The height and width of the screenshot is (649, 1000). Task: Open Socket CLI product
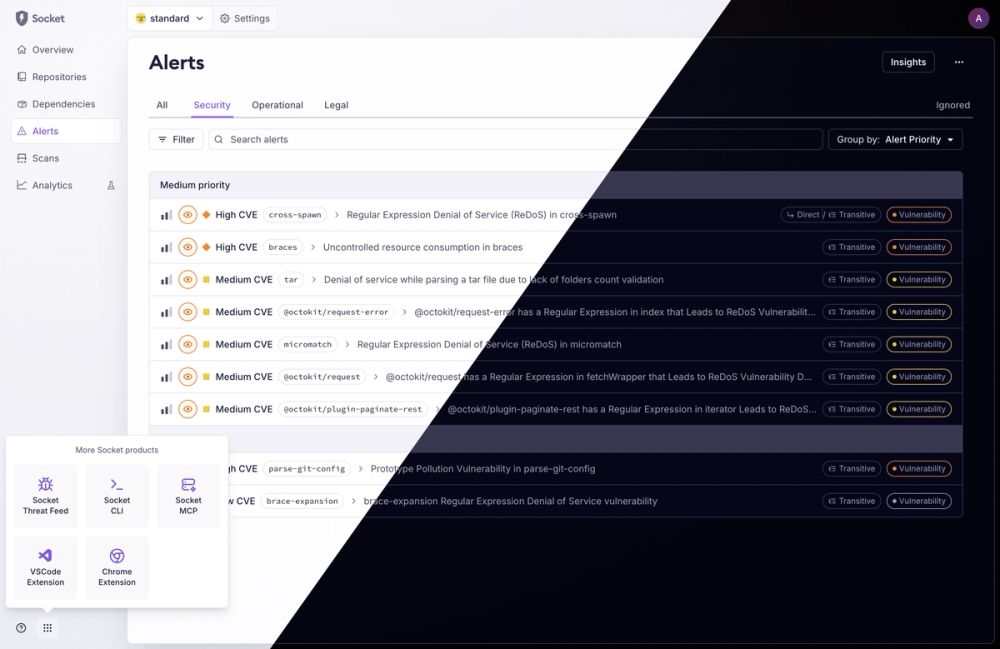(x=117, y=496)
